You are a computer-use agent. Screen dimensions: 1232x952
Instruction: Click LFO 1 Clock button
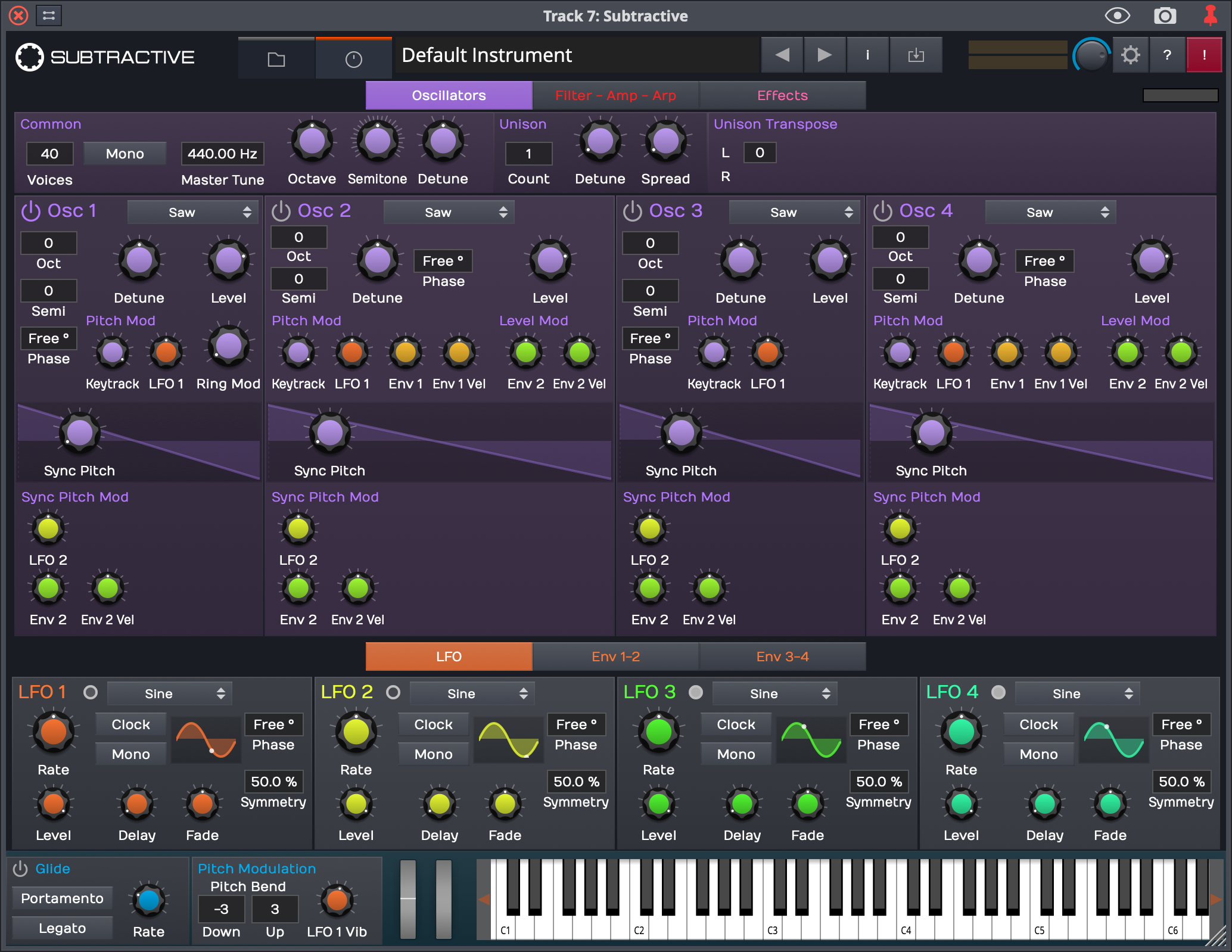[x=130, y=724]
